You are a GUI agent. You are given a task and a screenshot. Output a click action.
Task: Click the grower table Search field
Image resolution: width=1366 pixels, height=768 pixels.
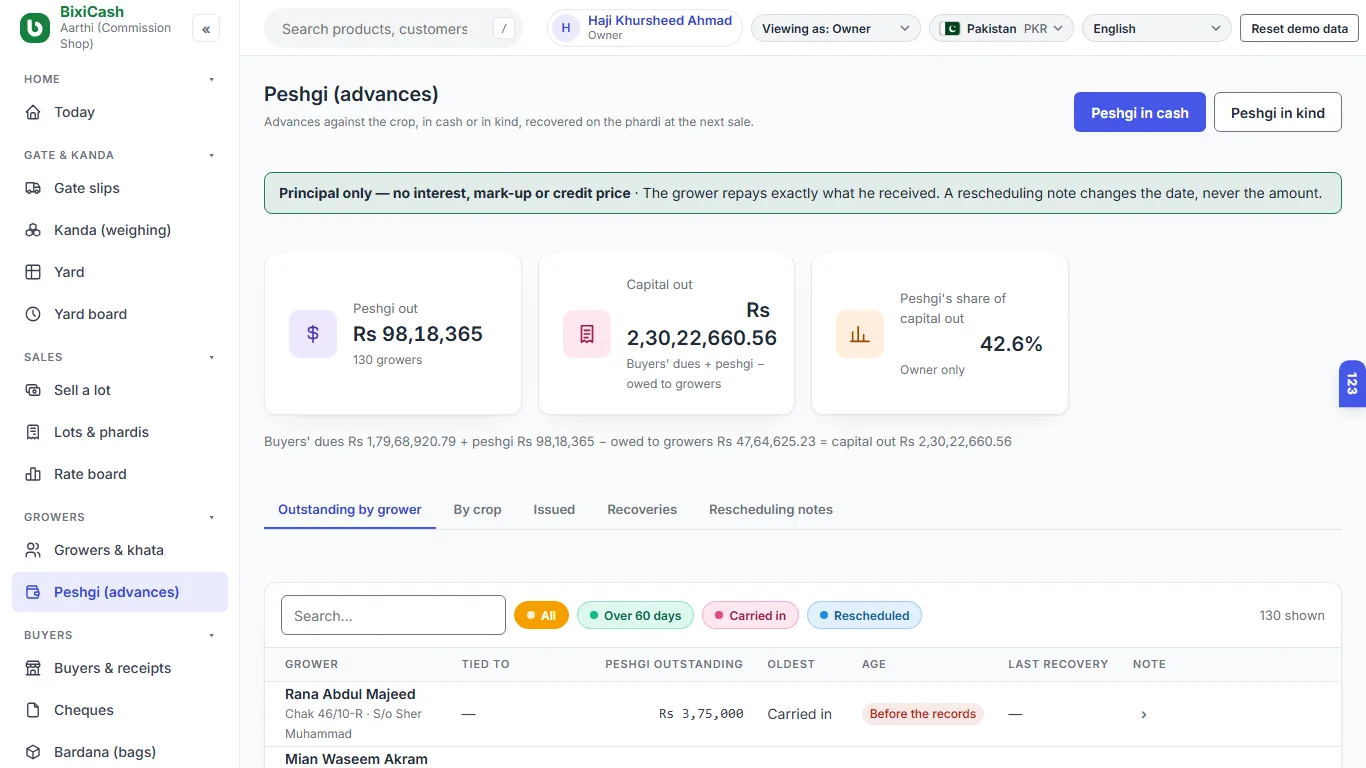[x=393, y=615]
